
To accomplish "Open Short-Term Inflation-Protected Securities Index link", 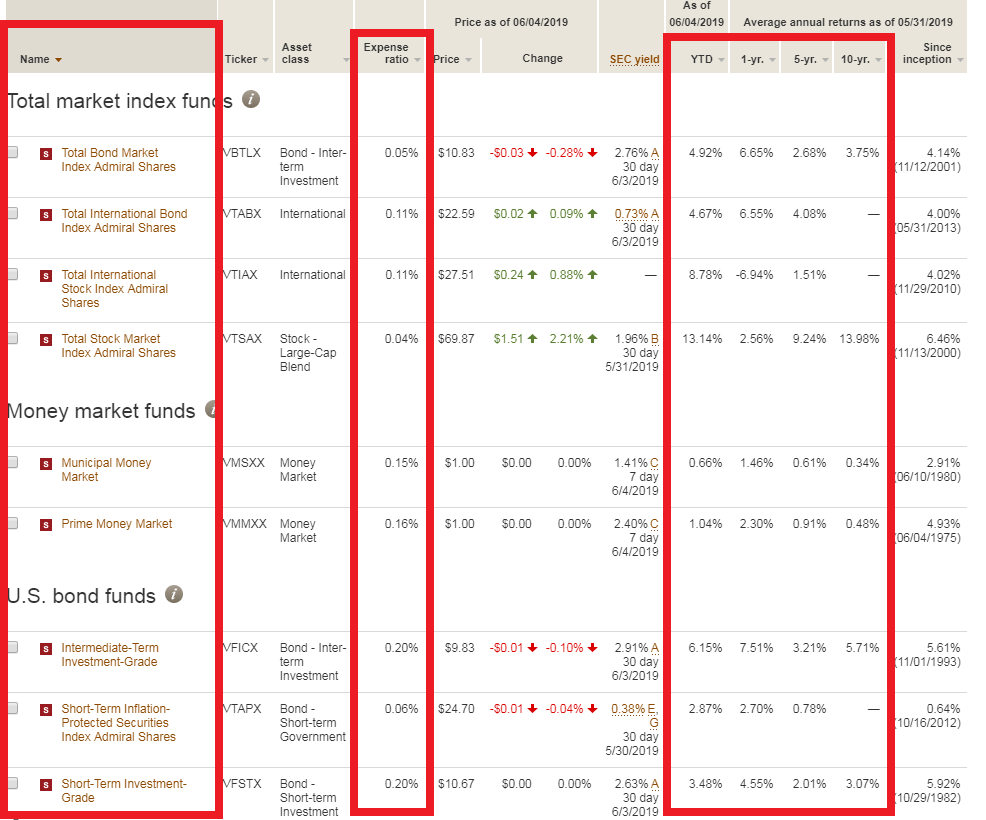I will (118, 723).
